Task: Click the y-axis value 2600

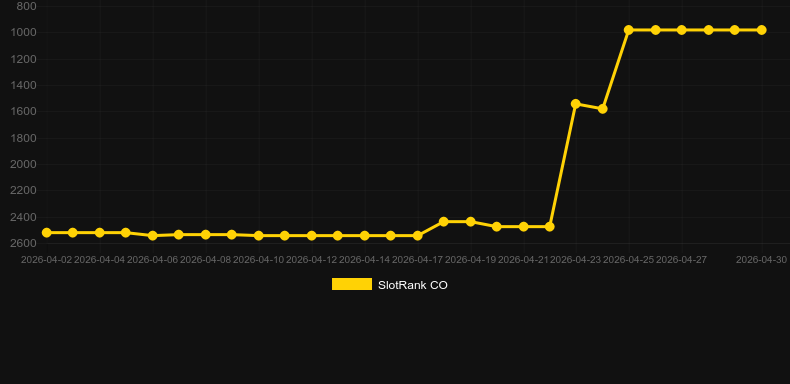Action: [x=23, y=243]
